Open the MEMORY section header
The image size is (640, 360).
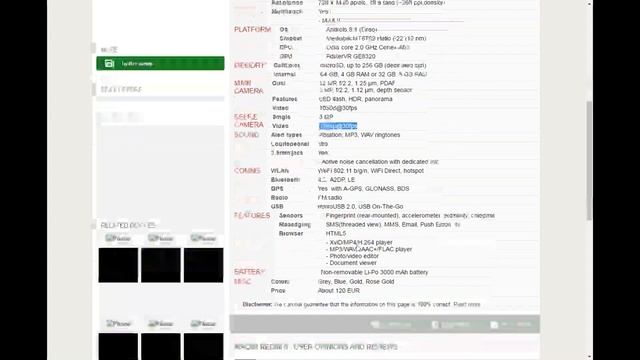(250, 65)
